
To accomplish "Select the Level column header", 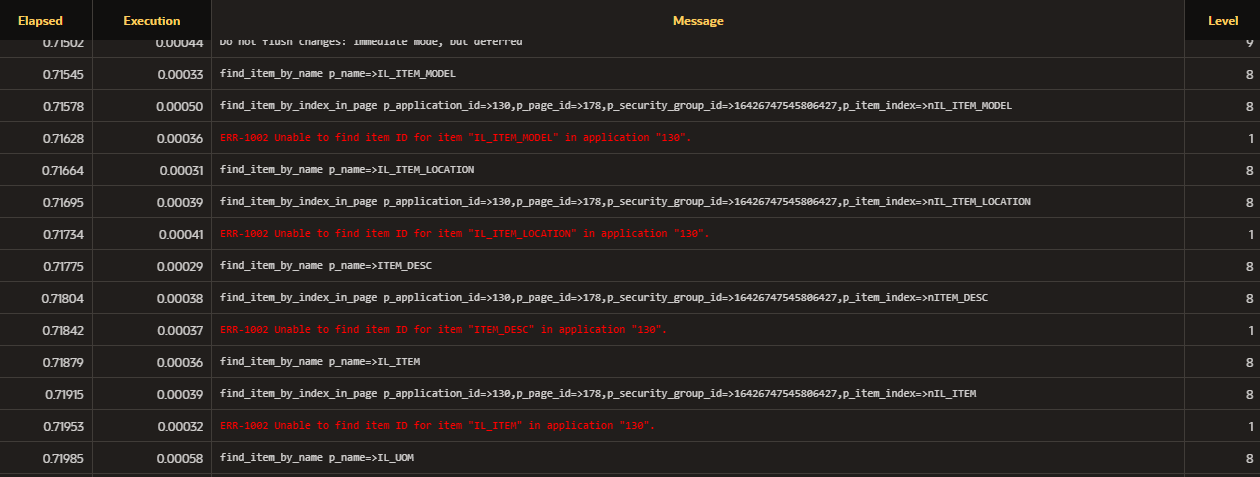I will [x=1223, y=21].
